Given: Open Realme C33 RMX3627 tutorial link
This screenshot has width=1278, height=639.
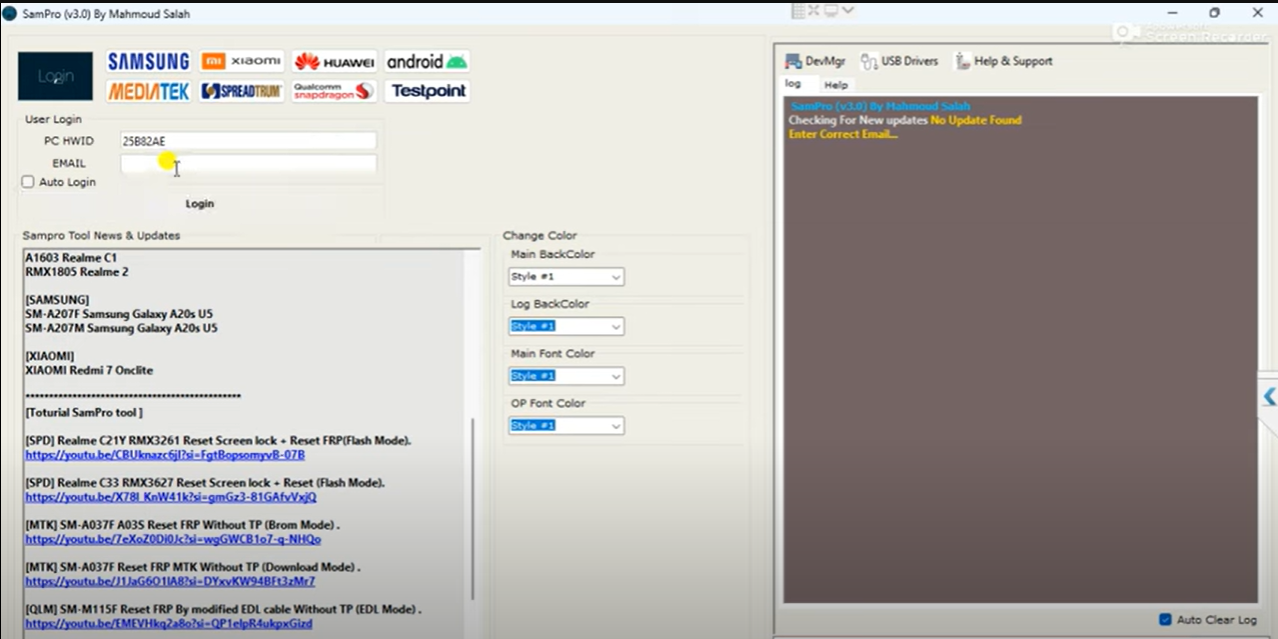Looking at the screenshot, I should (x=171, y=497).
